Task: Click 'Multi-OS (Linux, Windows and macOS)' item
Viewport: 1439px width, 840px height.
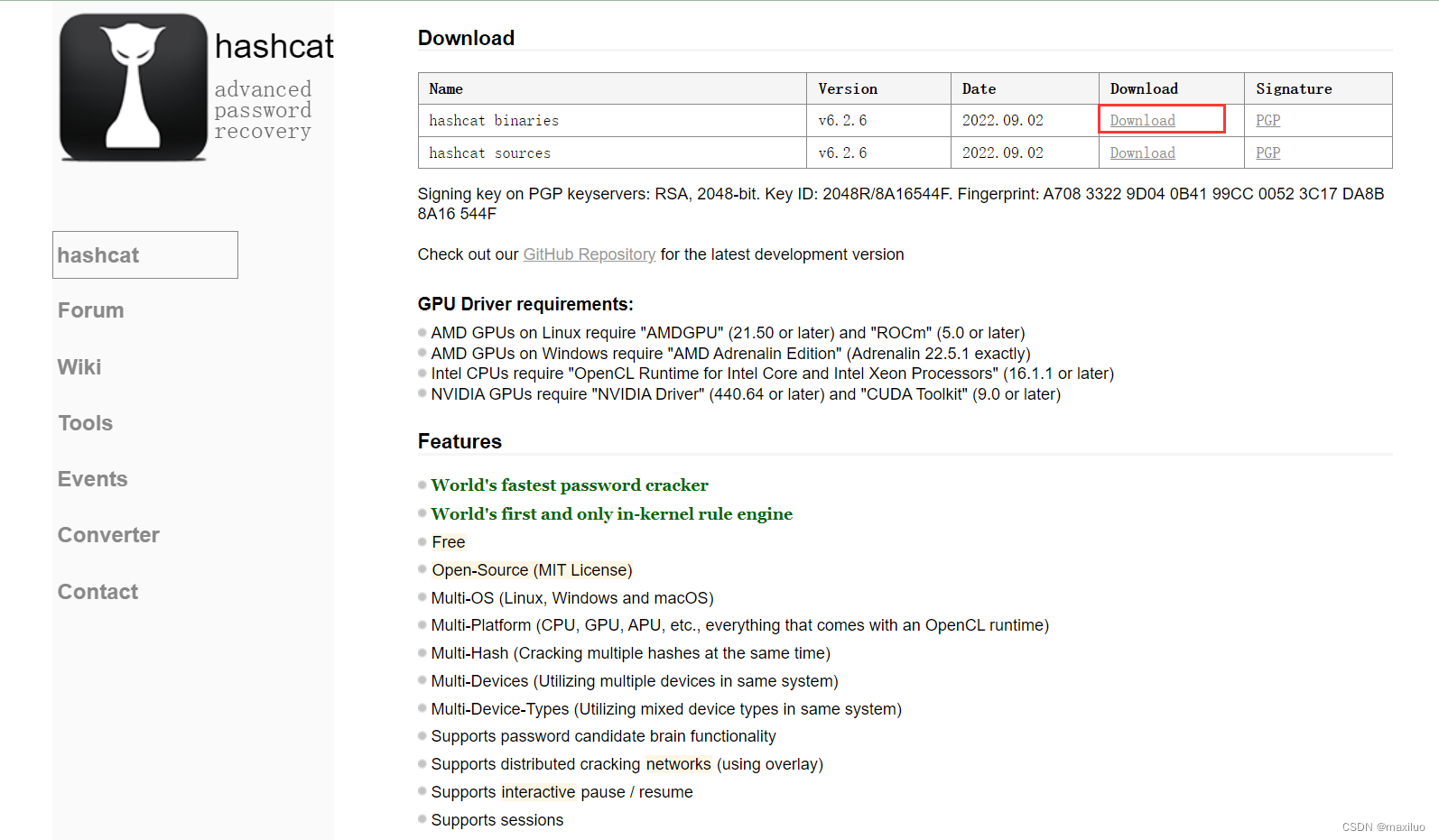Action: tap(572, 598)
